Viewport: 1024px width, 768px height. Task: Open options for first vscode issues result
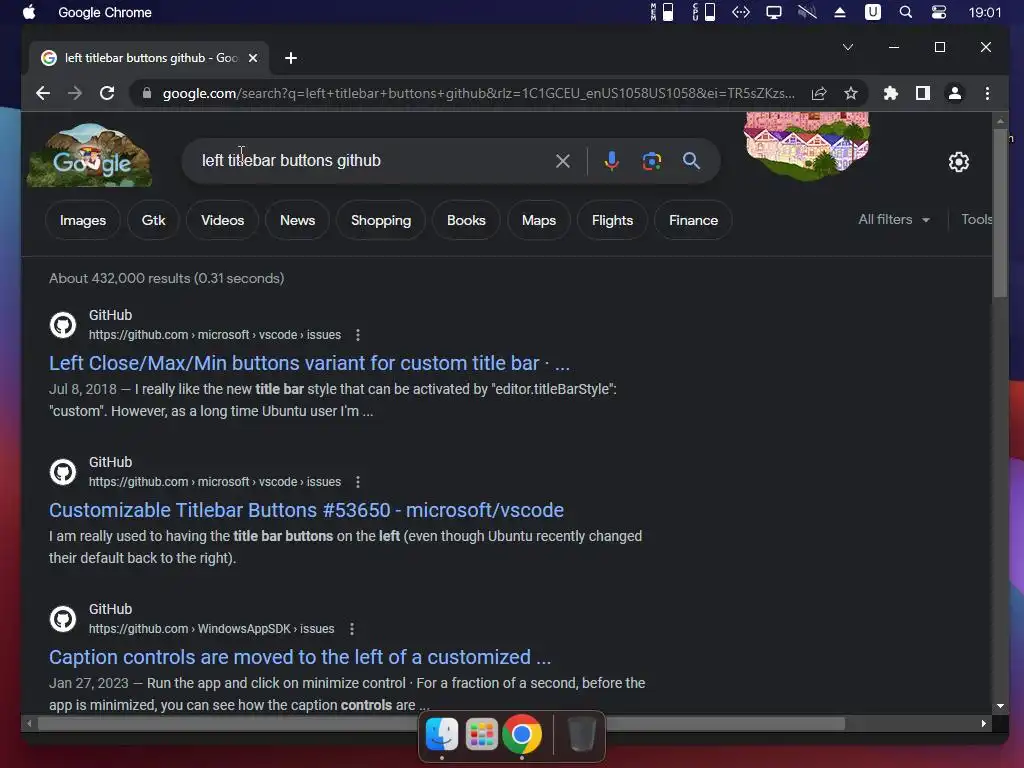pos(358,335)
